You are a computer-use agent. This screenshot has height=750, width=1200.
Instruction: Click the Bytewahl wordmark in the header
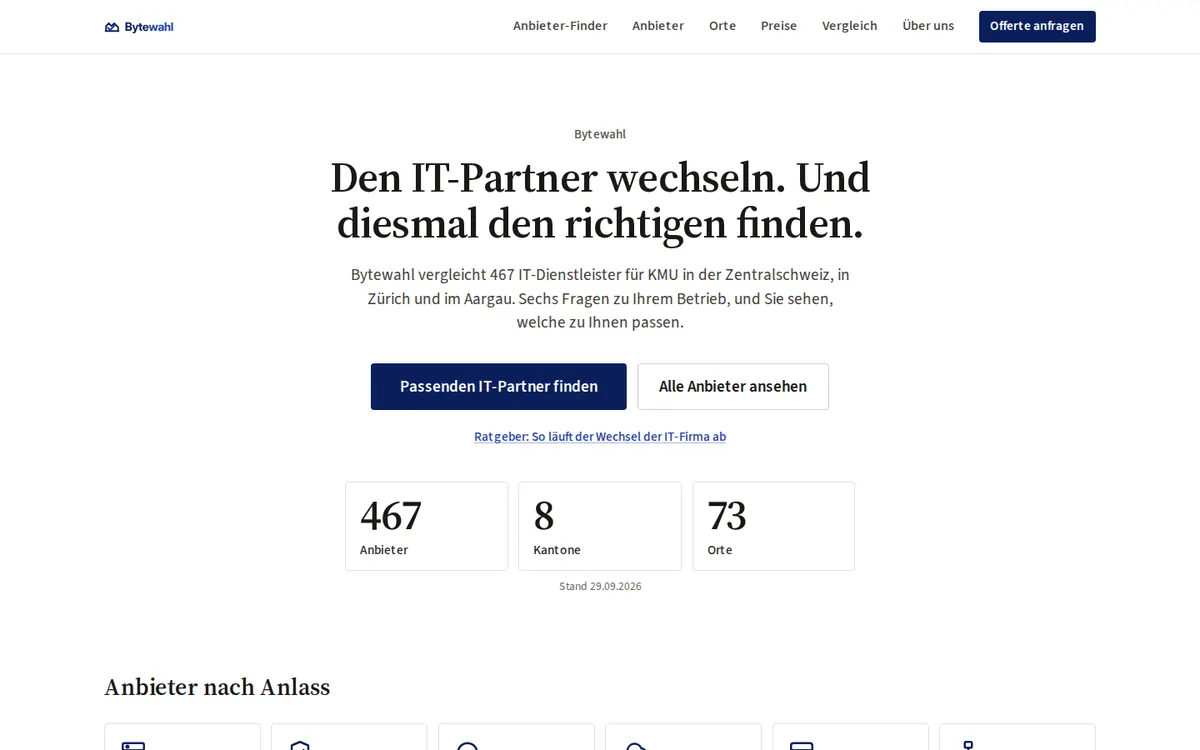(x=149, y=27)
